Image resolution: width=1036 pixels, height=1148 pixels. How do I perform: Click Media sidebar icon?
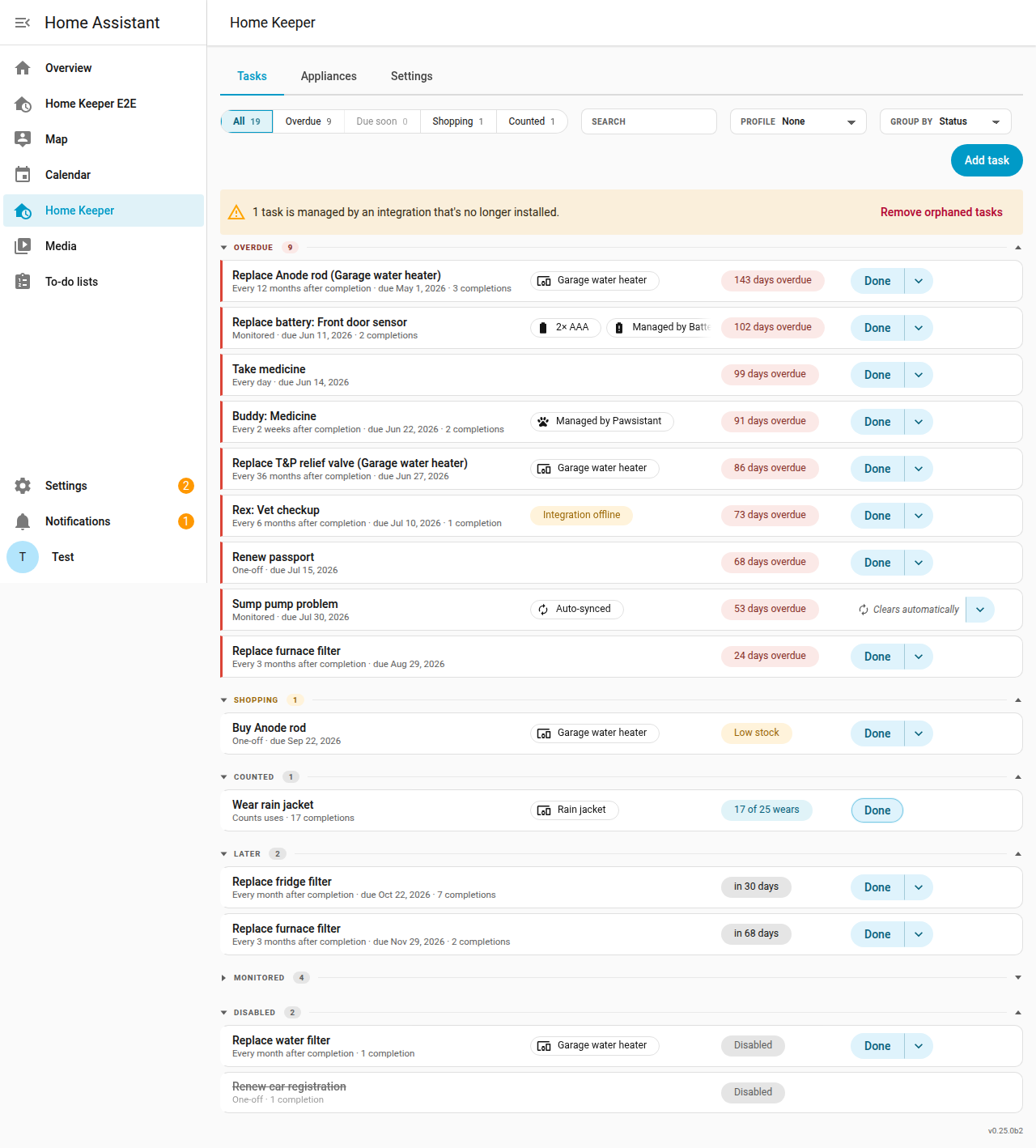pyautogui.click(x=23, y=246)
